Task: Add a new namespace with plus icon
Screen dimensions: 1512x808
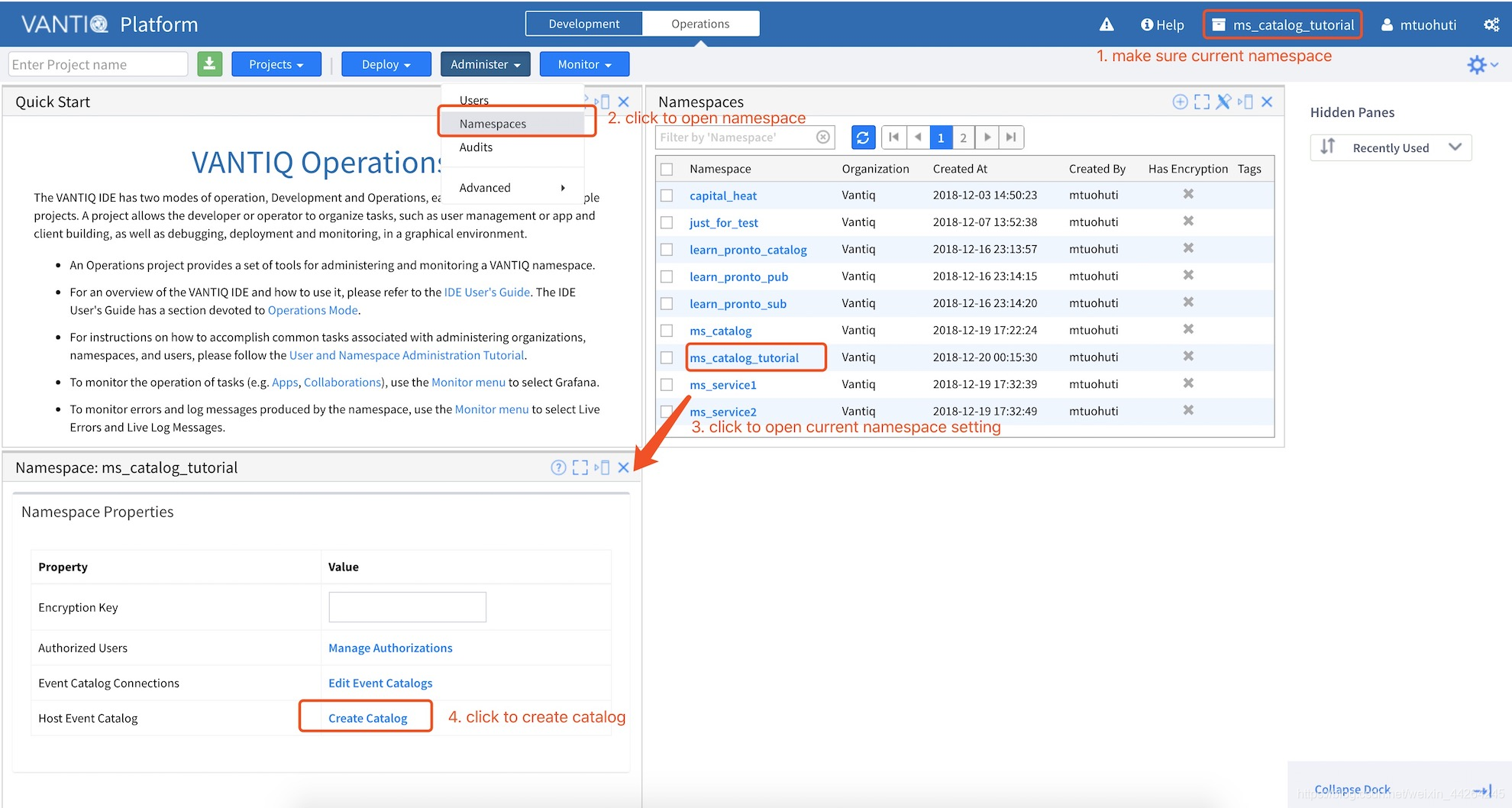Action: (x=1180, y=102)
